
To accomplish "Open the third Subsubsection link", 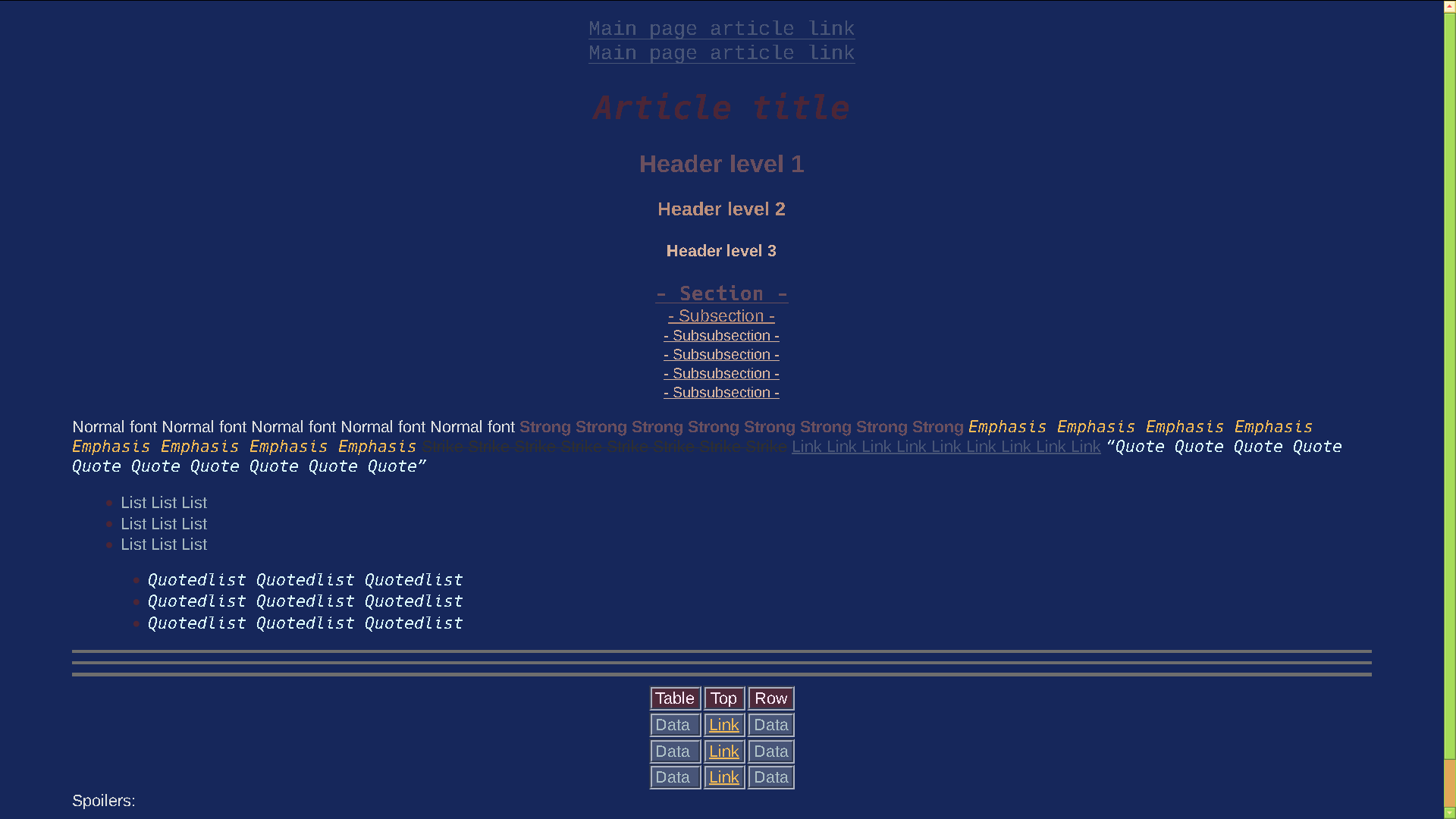I will click(721, 373).
